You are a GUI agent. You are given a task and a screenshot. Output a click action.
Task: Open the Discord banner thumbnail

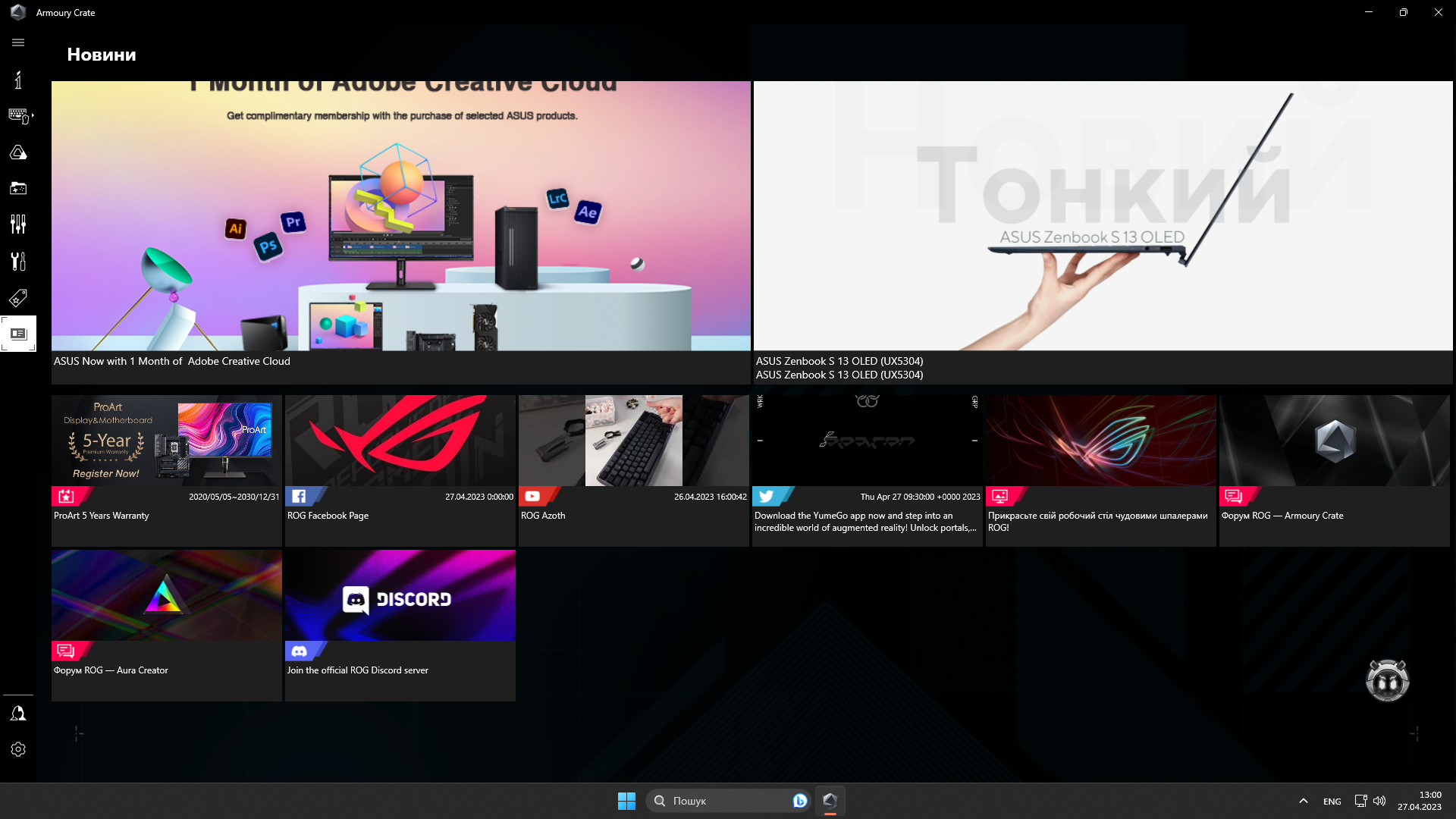coord(400,595)
